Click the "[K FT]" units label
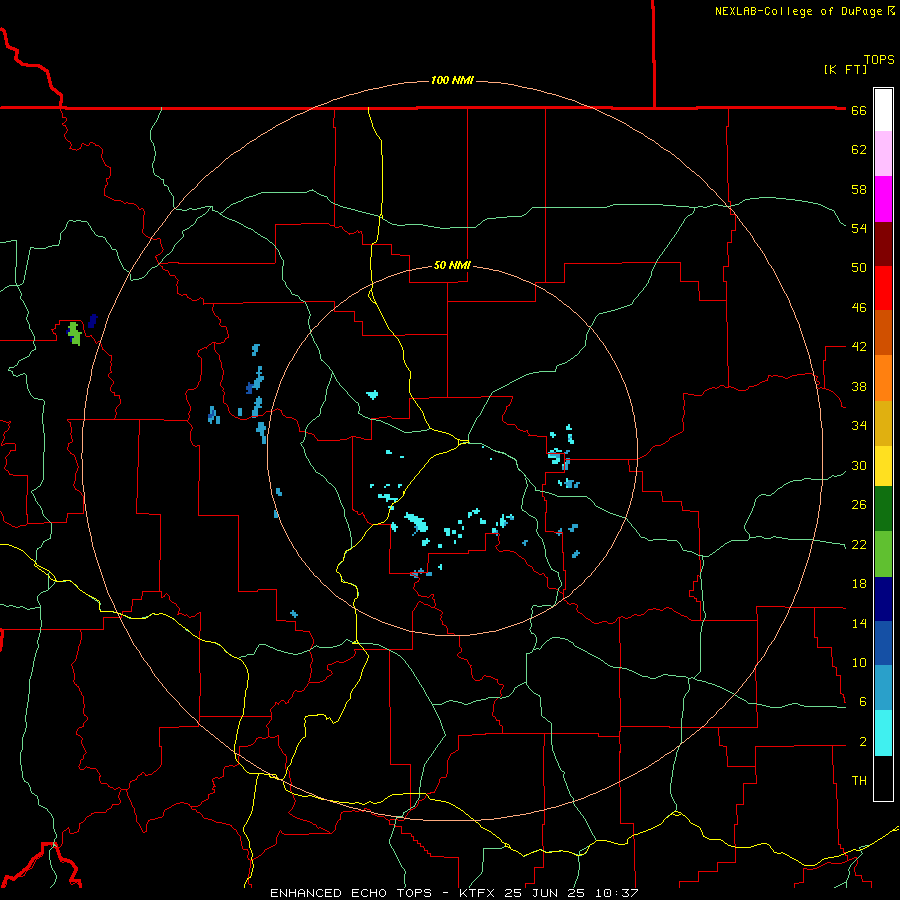The image size is (900, 900). click(845, 69)
